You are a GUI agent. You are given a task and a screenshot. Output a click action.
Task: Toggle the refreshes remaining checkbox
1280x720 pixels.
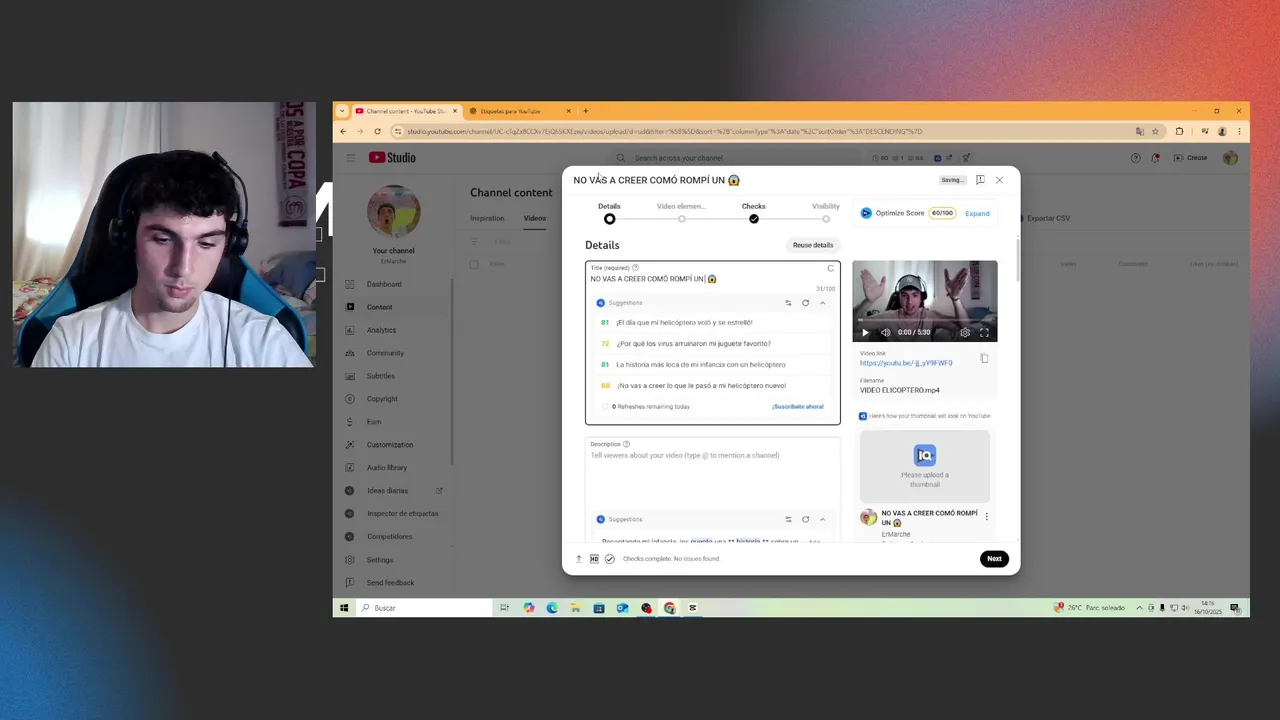pyautogui.click(x=605, y=407)
